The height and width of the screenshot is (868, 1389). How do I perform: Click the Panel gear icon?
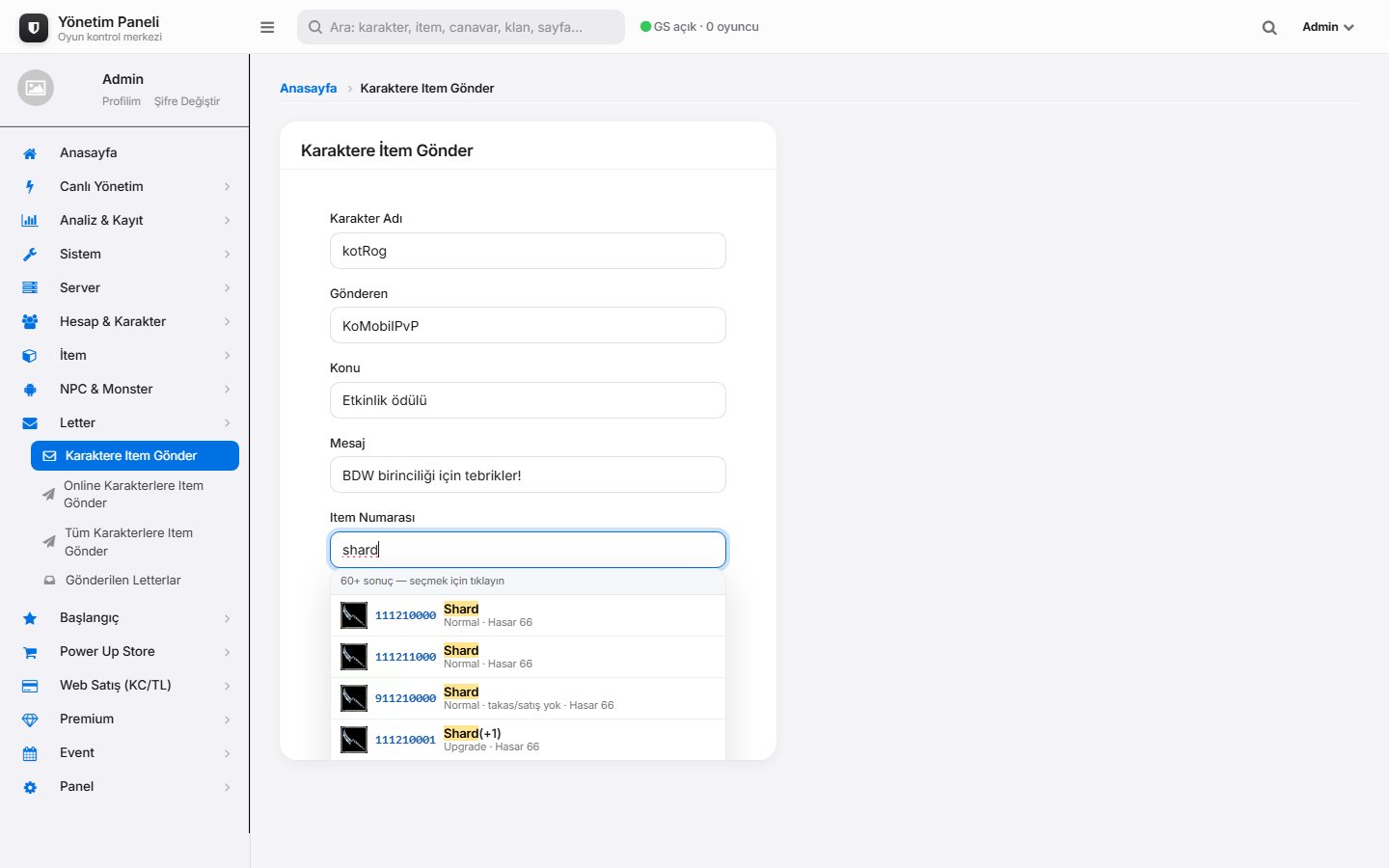click(x=30, y=787)
